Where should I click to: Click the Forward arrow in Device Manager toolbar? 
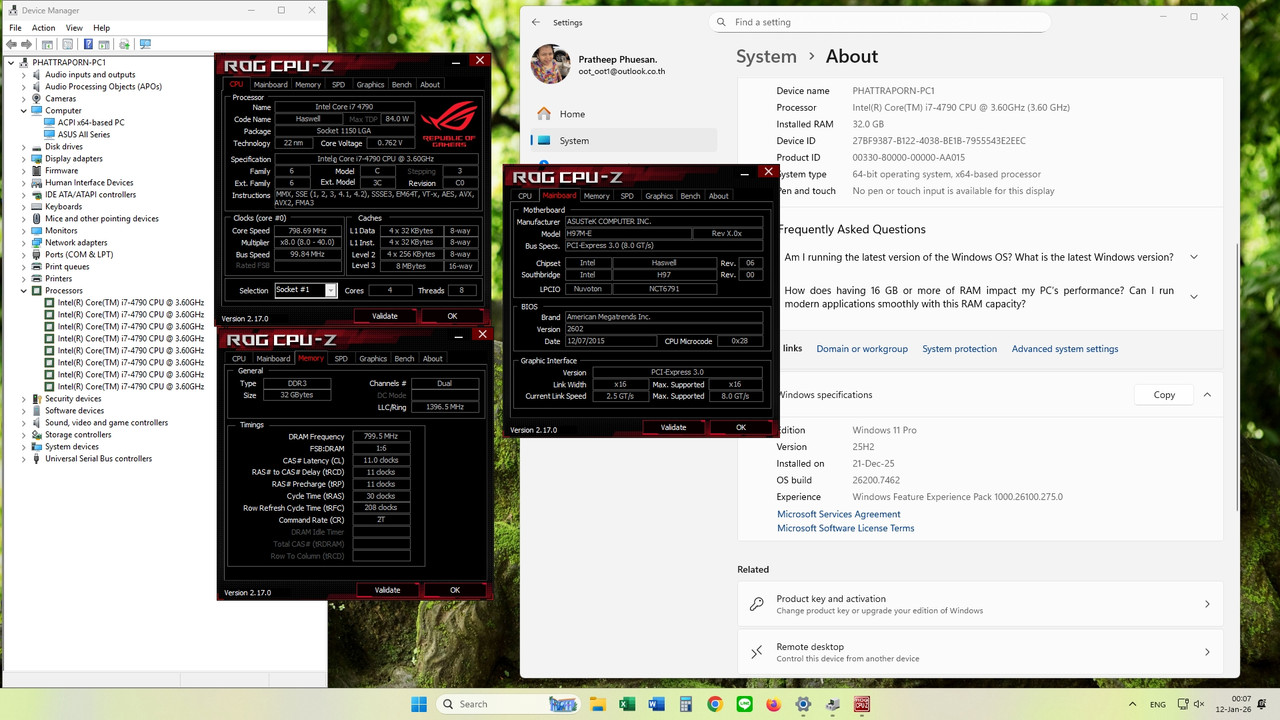point(29,44)
